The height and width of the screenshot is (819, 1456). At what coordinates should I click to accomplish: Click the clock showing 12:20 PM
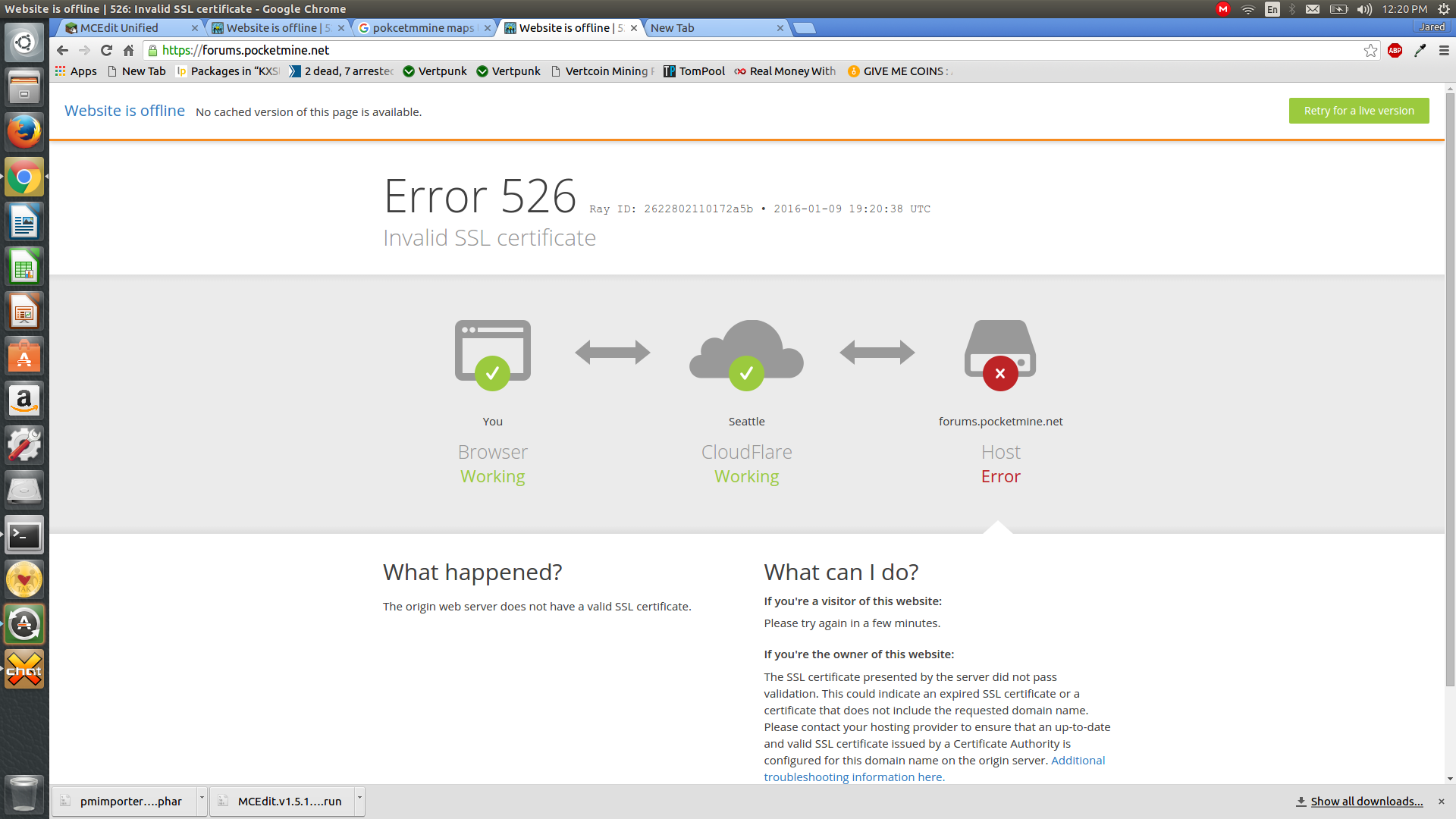tap(1404, 9)
